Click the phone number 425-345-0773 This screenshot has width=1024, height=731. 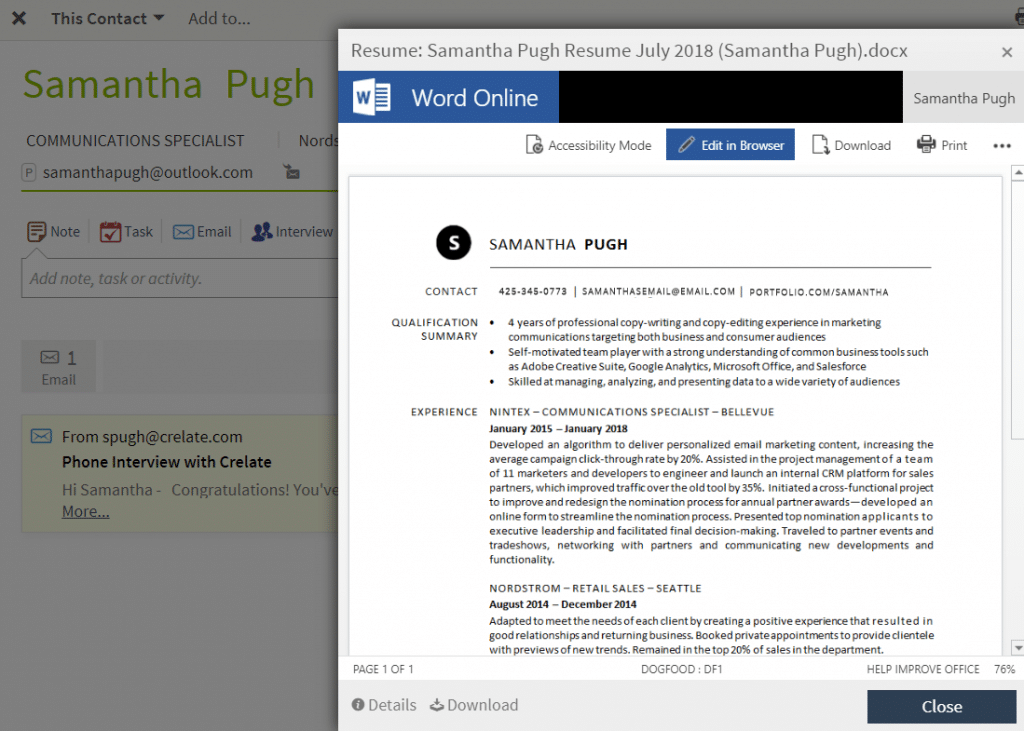tap(532, 291)
